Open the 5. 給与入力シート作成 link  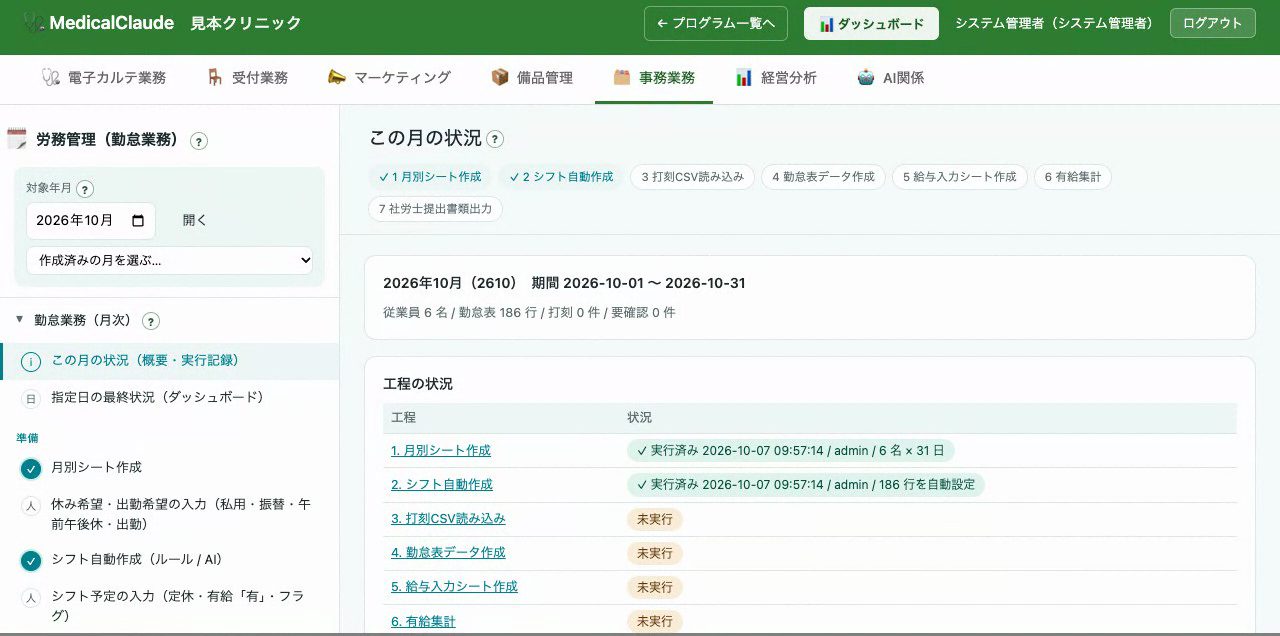454,587
